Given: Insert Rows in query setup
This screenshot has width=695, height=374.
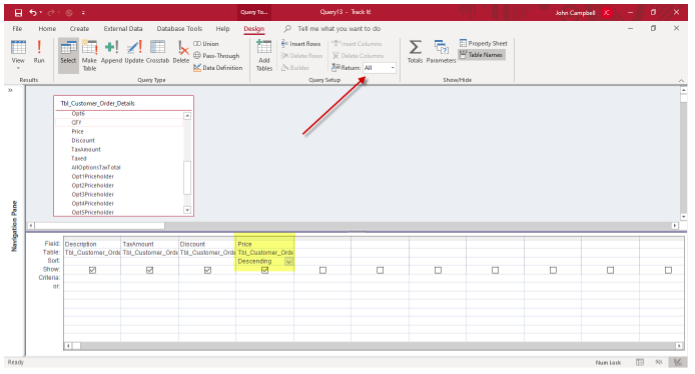Looking at the screenshot, I should [301, 43].
